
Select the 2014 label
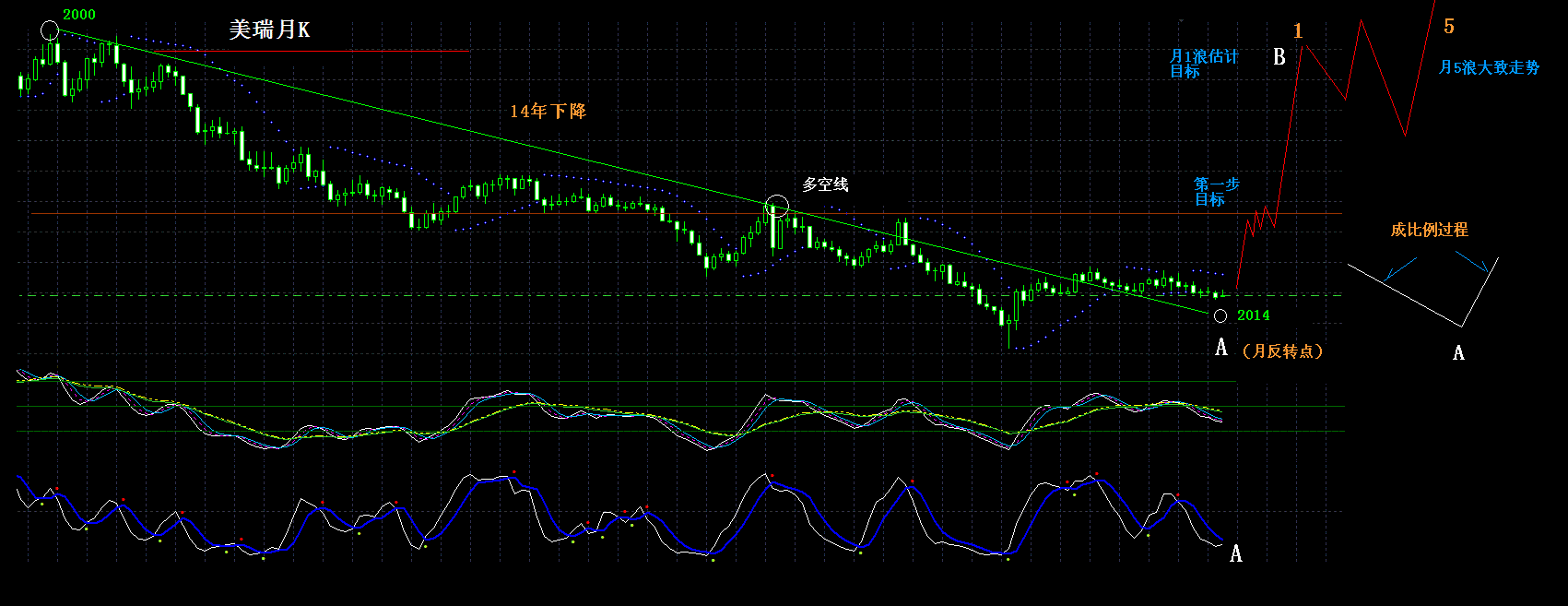pos(1254,315)
